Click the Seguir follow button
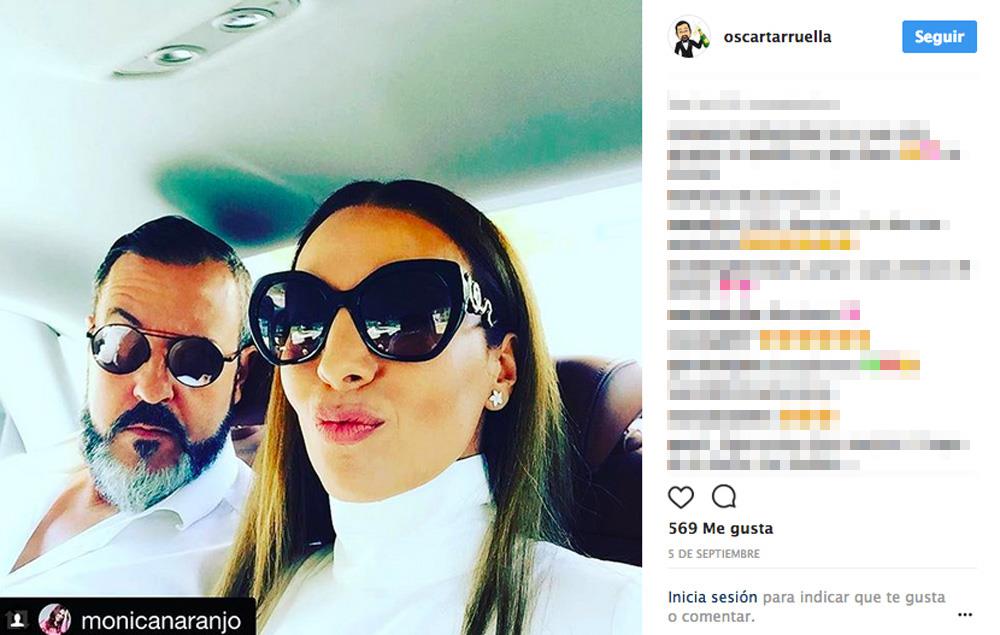Screen dimensions: 1000x635 [x=939, y=37]
